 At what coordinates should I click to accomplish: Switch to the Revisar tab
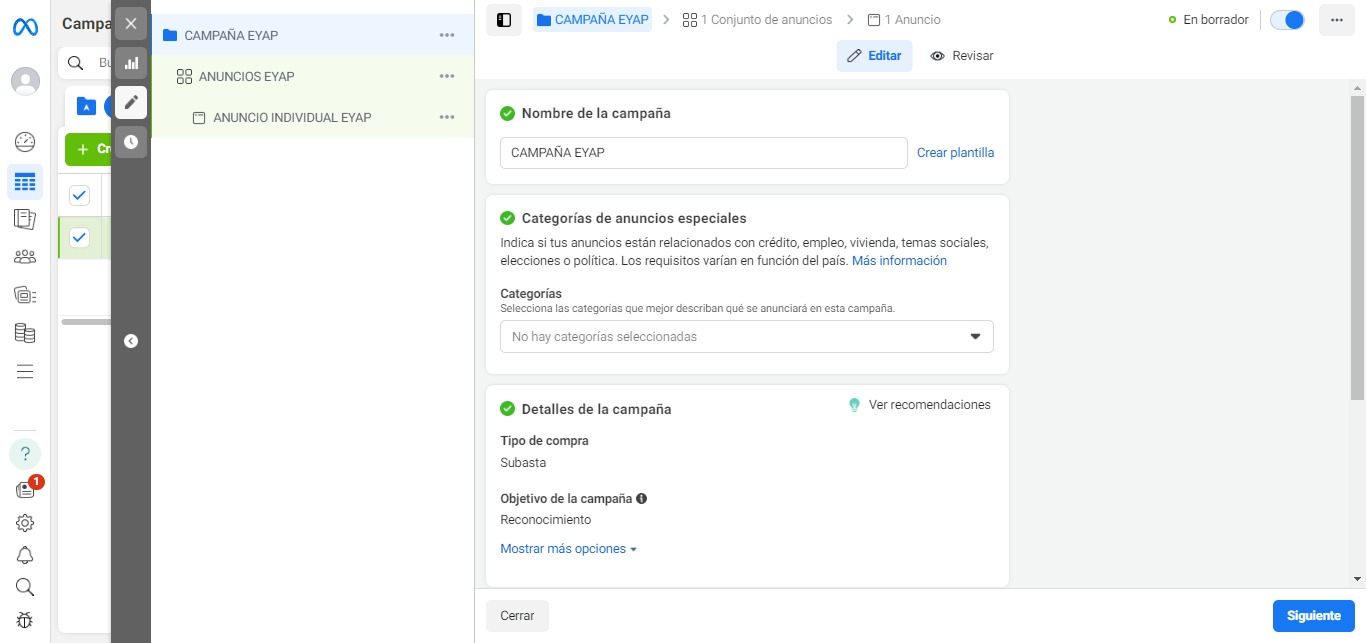pos(961,56)
